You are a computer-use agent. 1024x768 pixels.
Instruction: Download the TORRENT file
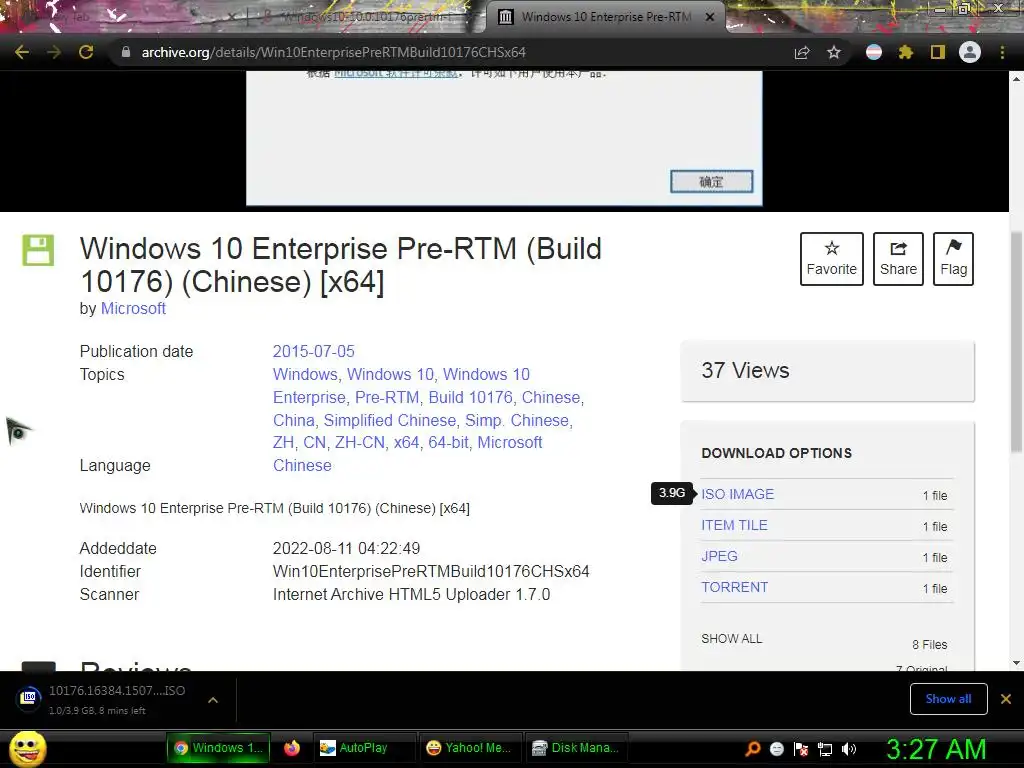click(x=735, y=587)
